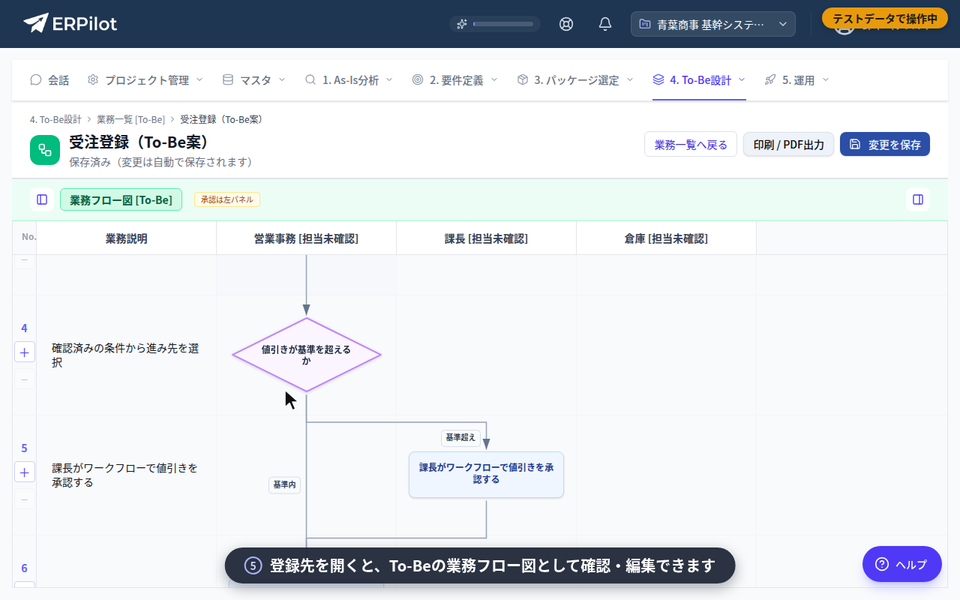Screen dimensions: 960x600
Task: Click description 確認済みの条件から進み先を選択
Action: pos(125,355)
